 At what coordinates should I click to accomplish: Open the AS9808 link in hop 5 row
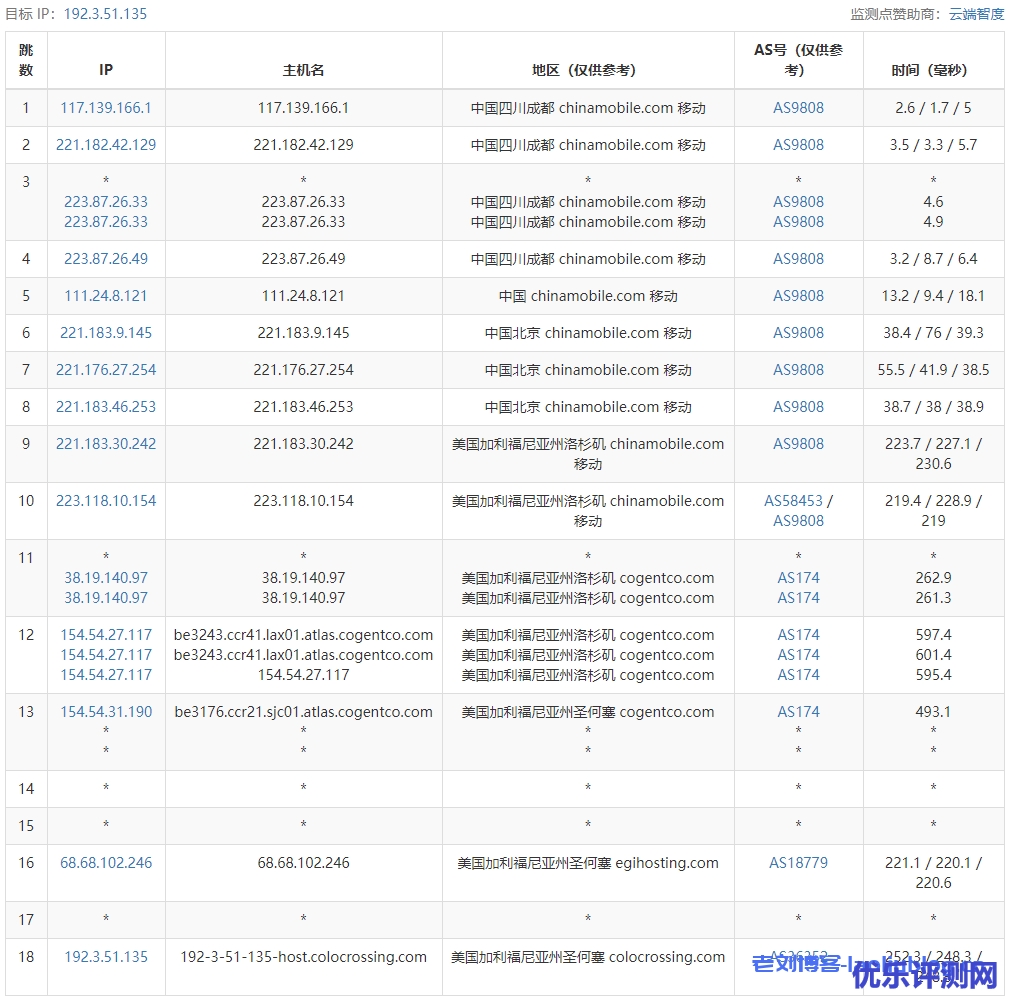[x=798, y=296]
